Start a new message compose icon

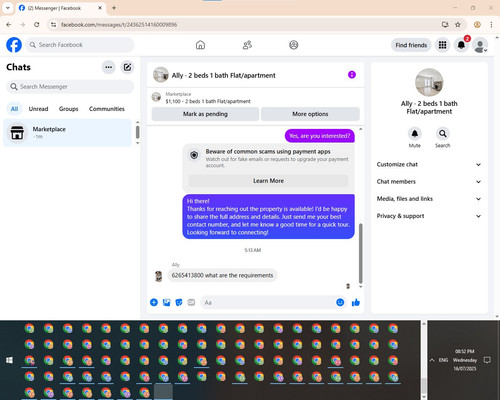point(127,67)
